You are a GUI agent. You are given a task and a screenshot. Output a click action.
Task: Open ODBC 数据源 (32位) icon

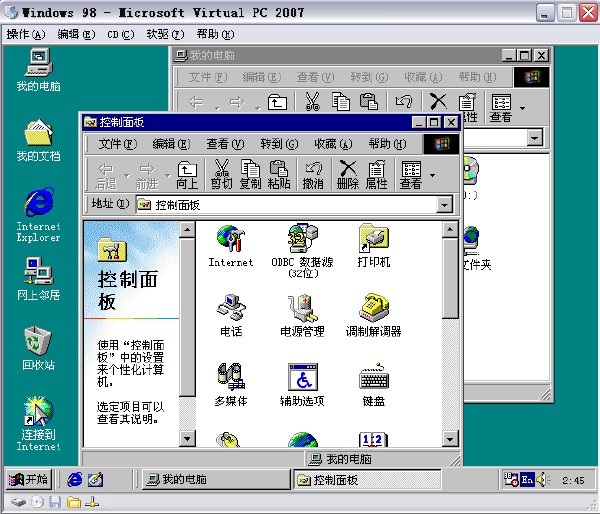(x=302, y=251)
